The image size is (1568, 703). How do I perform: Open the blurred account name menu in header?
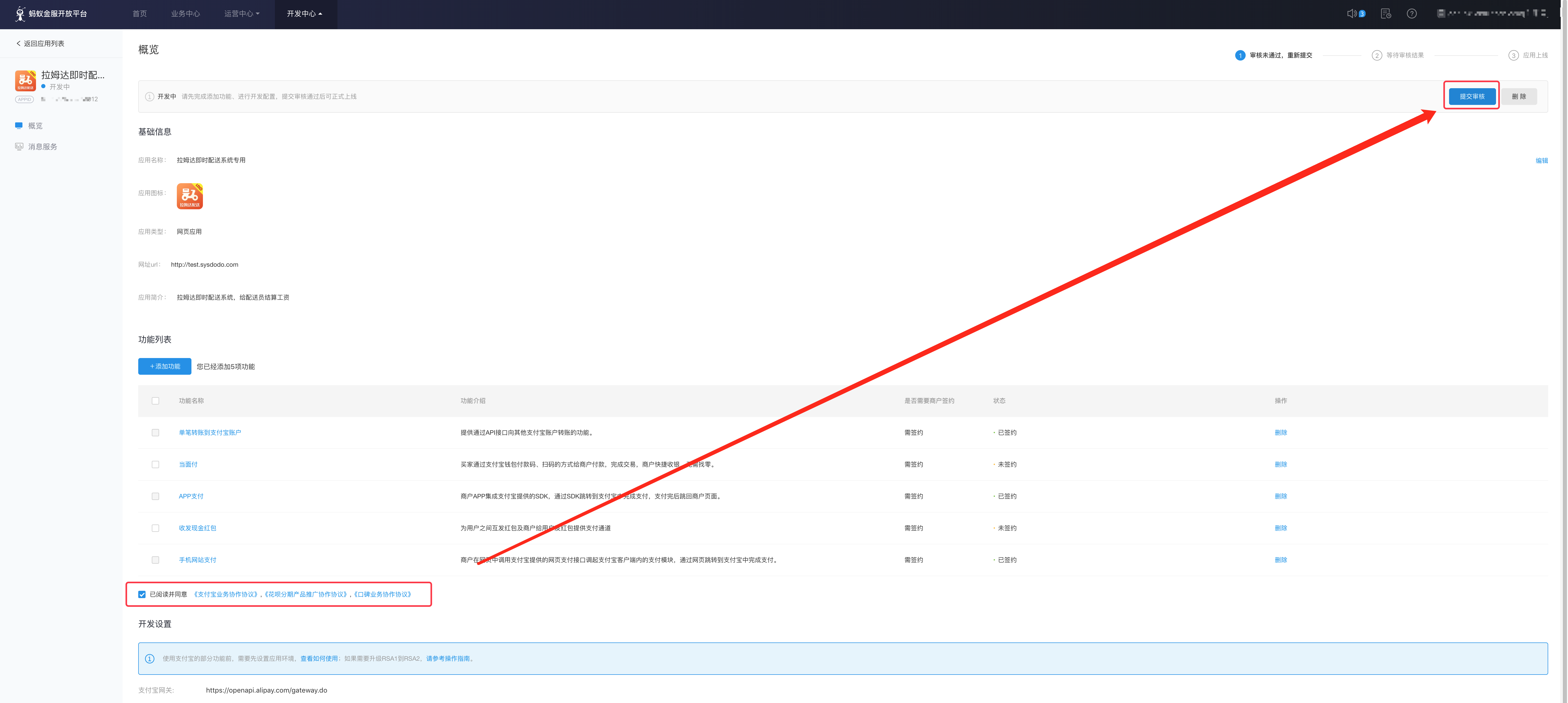coord(1492,13)
